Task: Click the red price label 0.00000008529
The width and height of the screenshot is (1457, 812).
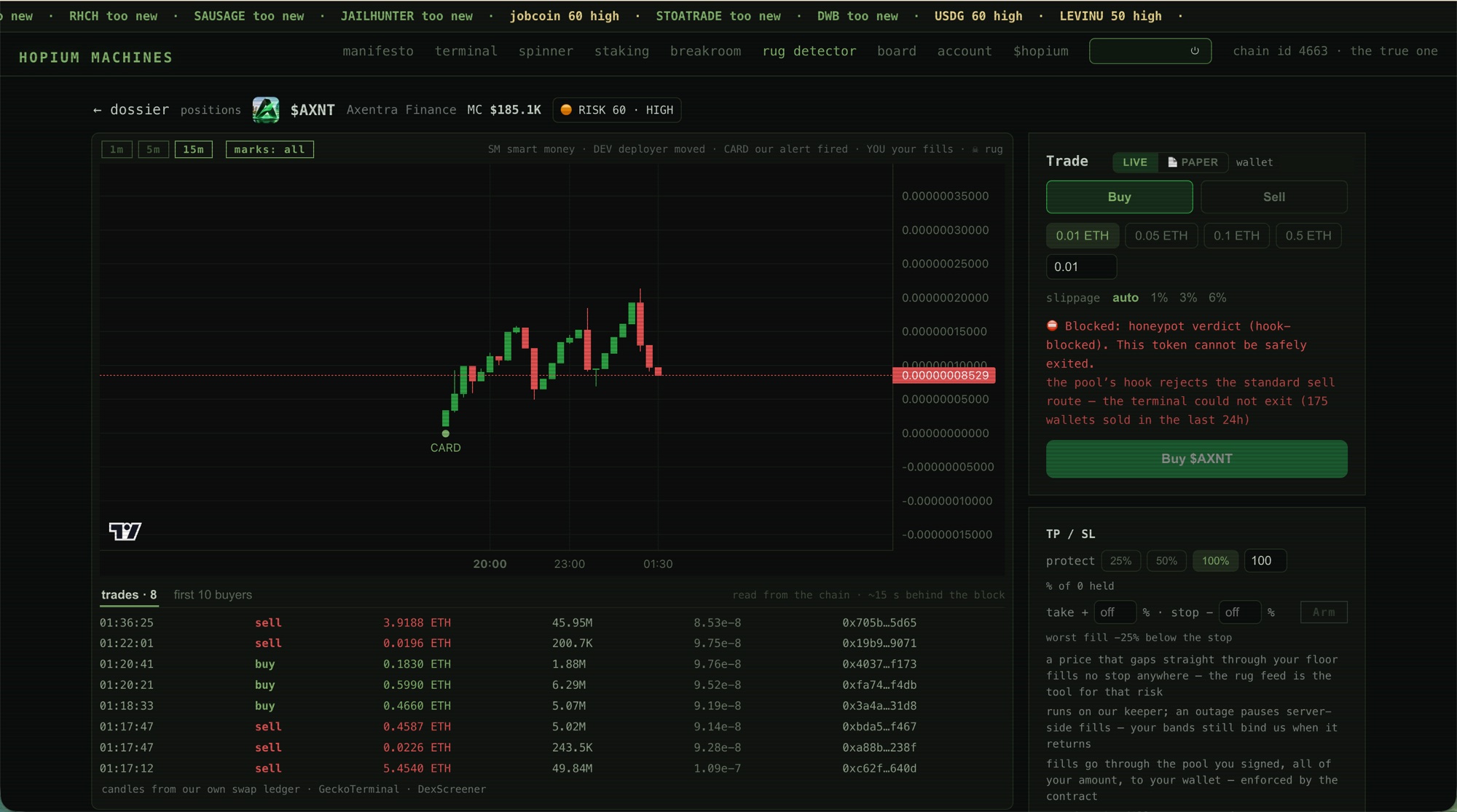Action: coord(944,376)
